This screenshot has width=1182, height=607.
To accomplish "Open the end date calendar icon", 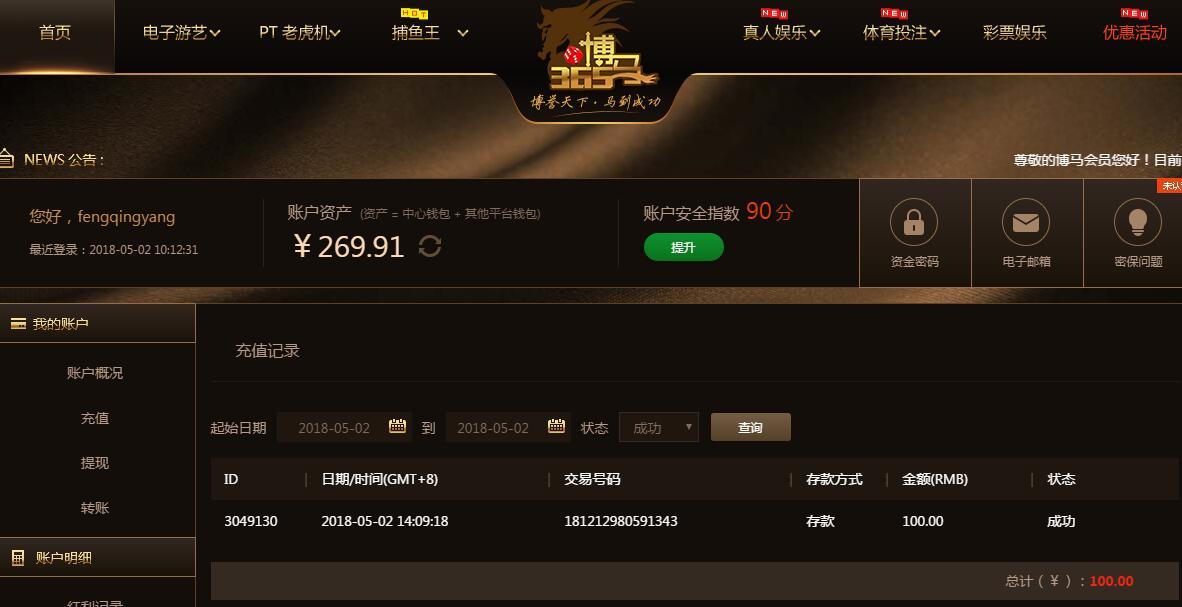I will pyautogui.click(x=556, y=426).
